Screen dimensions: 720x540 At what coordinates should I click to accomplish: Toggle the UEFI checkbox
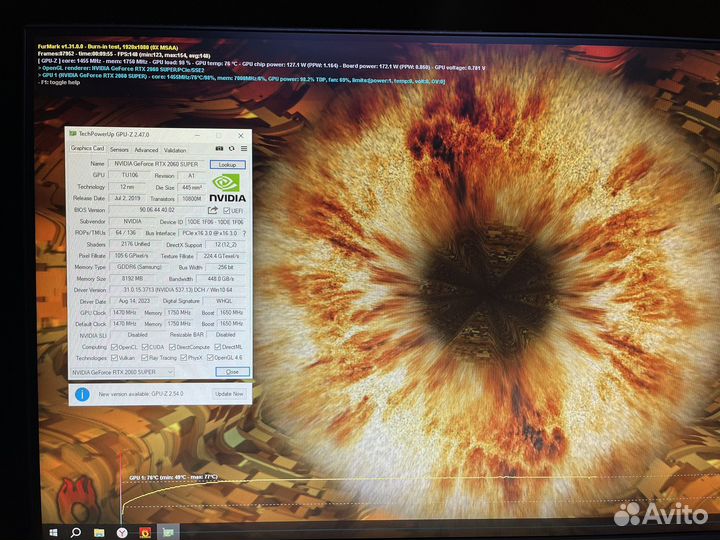point(226,211)
